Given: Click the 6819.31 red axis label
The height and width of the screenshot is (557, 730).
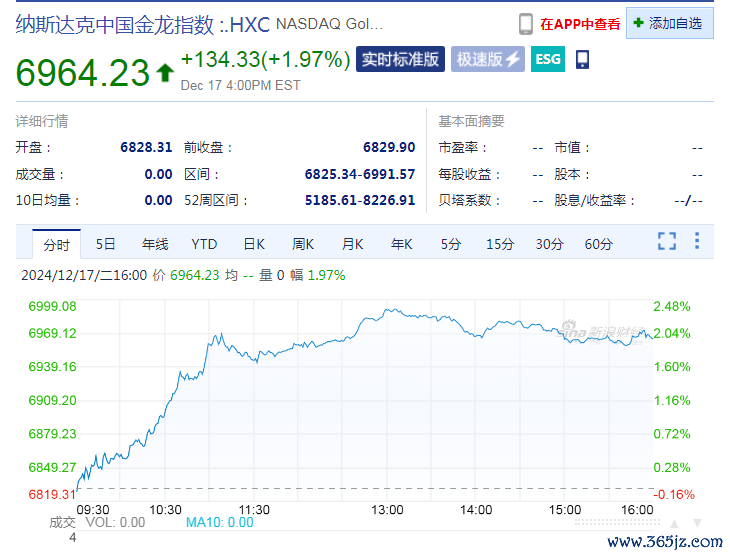Looking at the screenshot, I should tap(52, 494).
